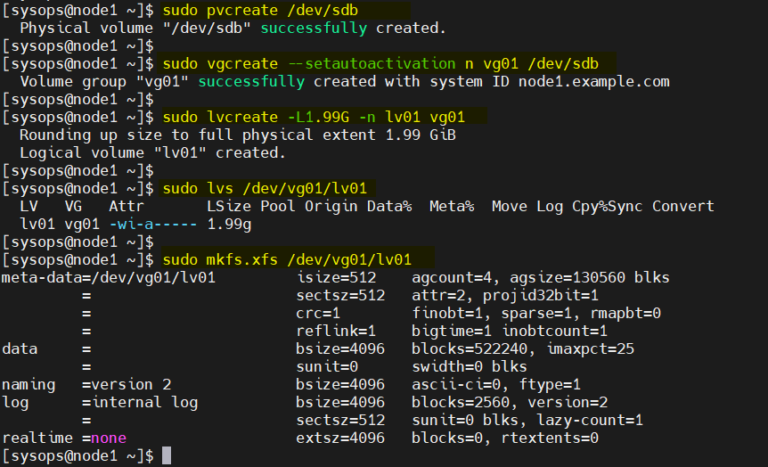Click the 'bigtime=1 inobtcount=1' text
Image resolution: width=768 pixels, height=467 pixels.
(509, 331)
